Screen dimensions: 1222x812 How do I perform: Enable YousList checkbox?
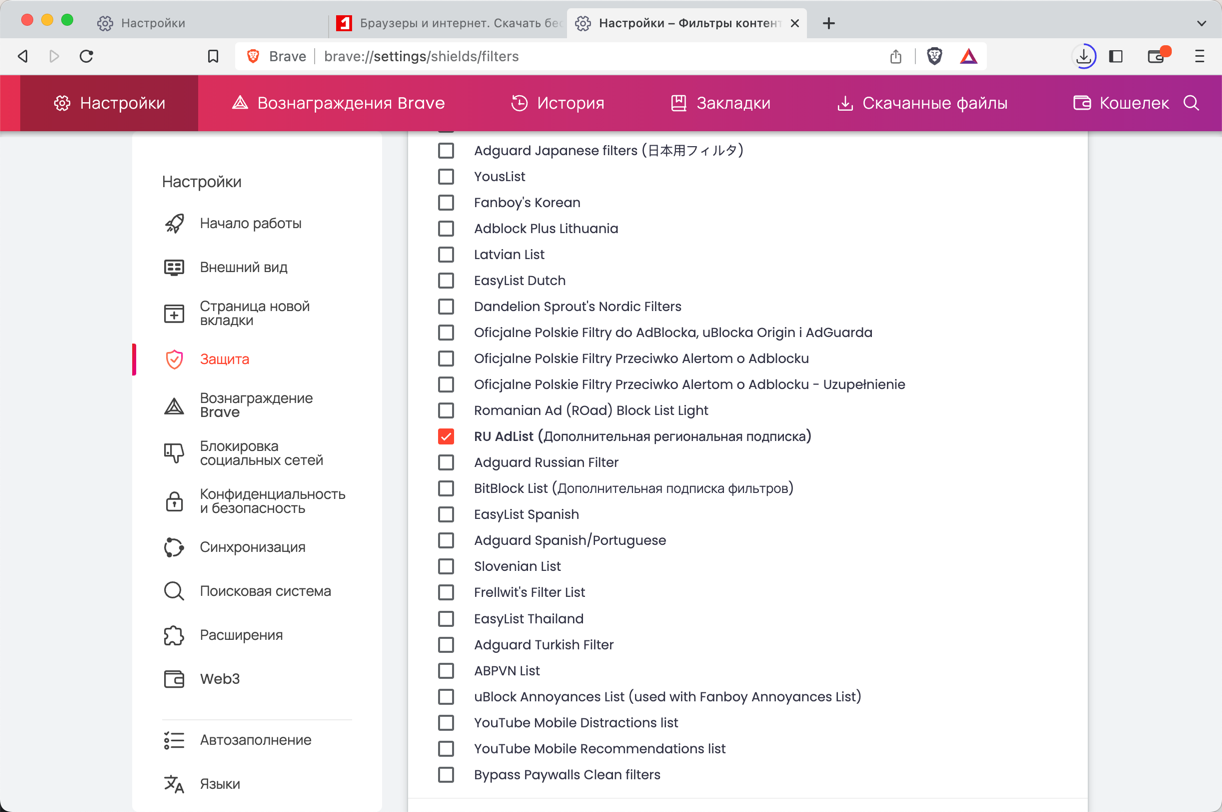tap(446, 177)
